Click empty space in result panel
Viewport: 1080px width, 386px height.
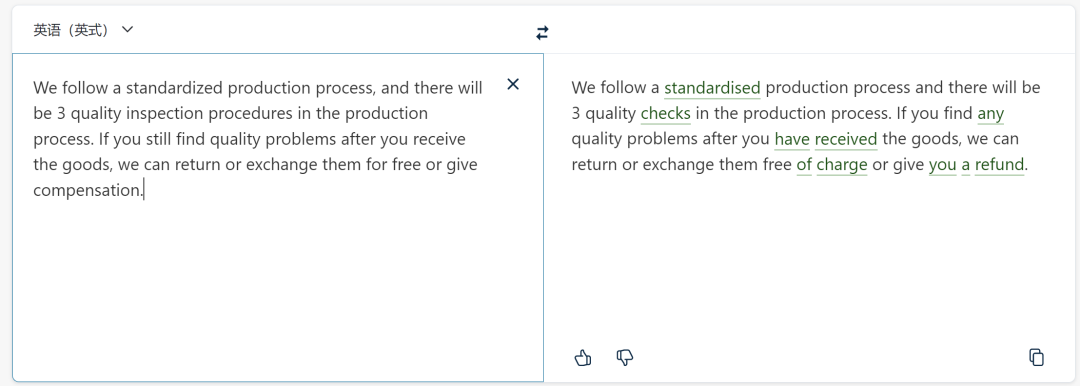click(811, 262)
